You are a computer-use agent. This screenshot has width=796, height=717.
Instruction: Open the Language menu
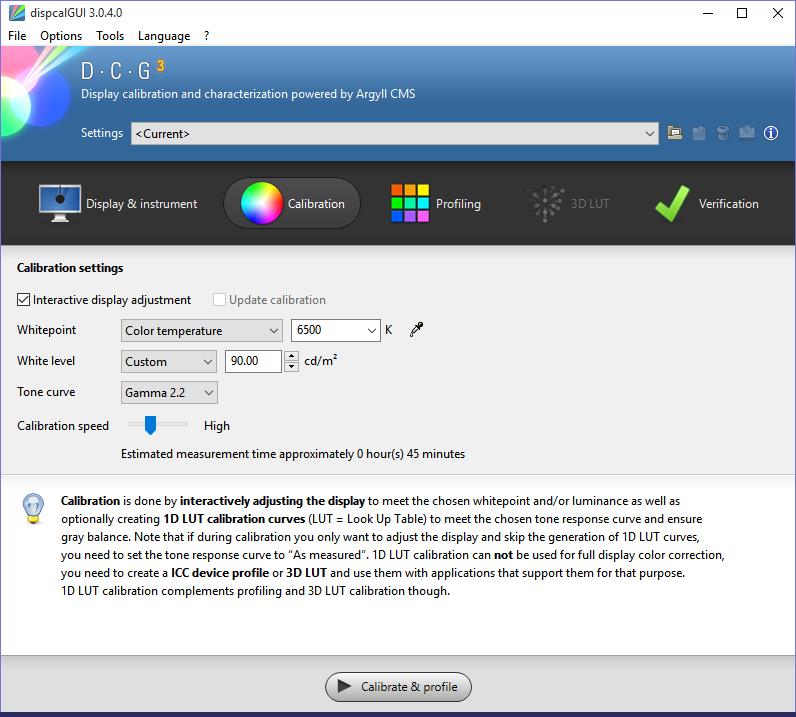164,36
